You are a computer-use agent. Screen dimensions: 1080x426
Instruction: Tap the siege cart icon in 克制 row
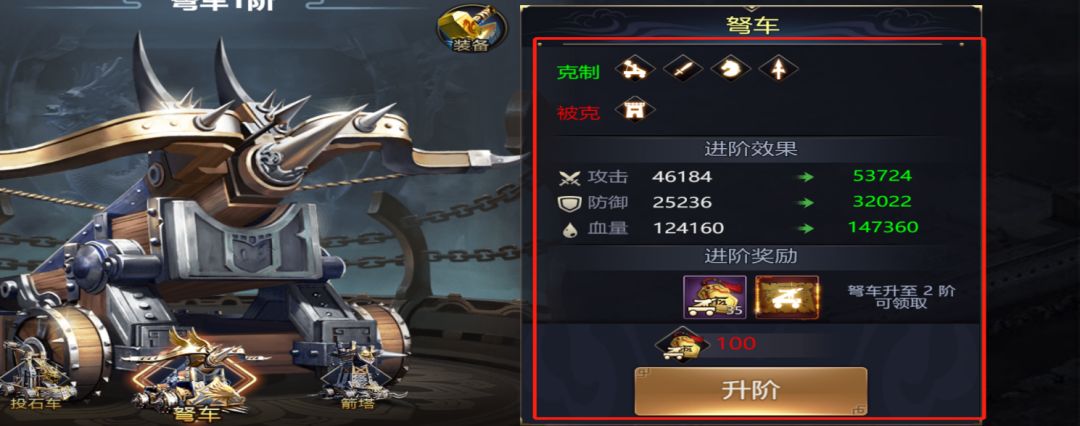[634, 69]
